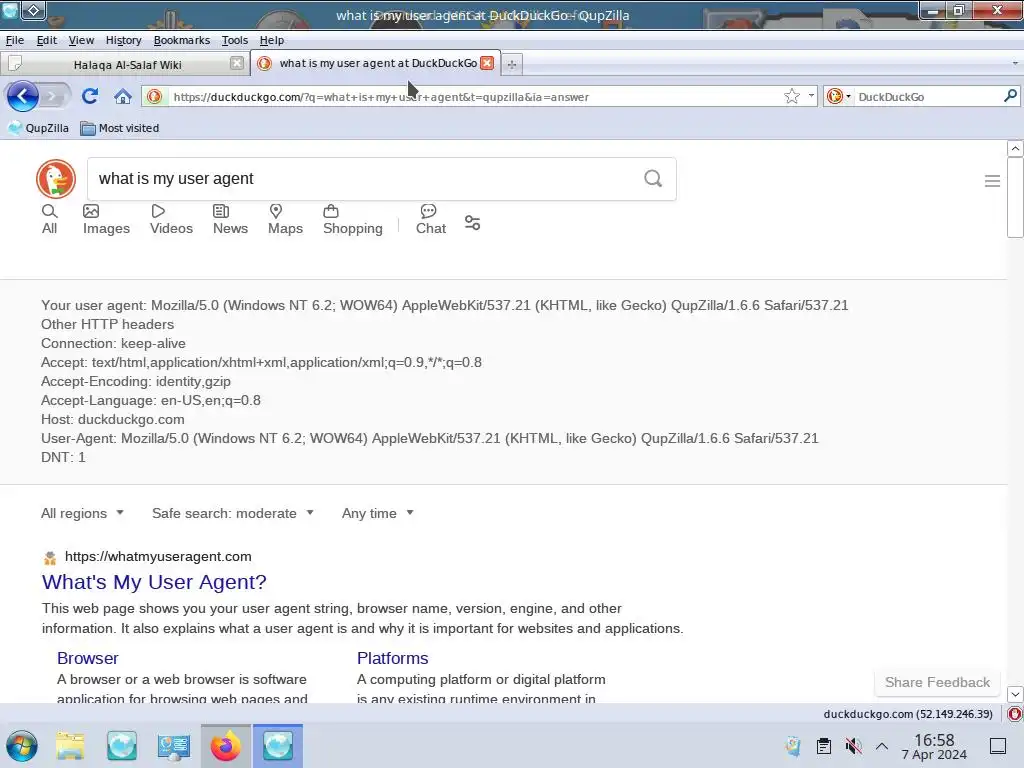Show hidden tray icons chevron
The width and height of the screenshot is (1024, 768).
(x=882, y=746)
